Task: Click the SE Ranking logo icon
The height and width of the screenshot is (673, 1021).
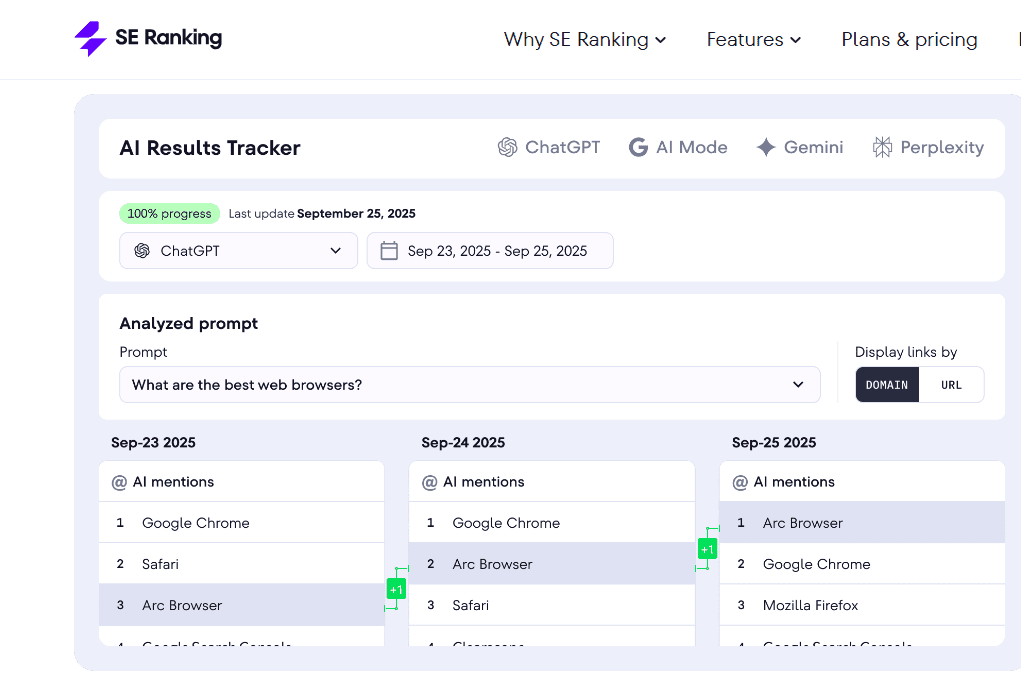Action: (90, 39)
